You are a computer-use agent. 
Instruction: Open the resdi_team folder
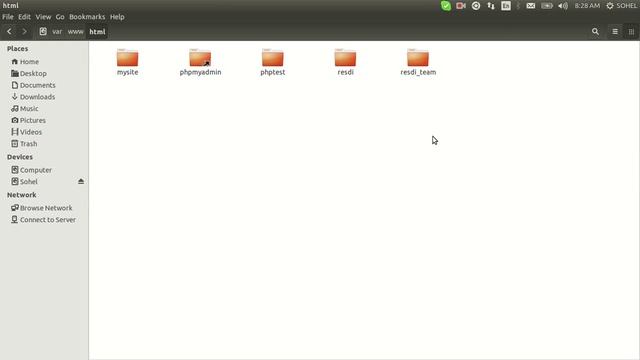point(418,62)
